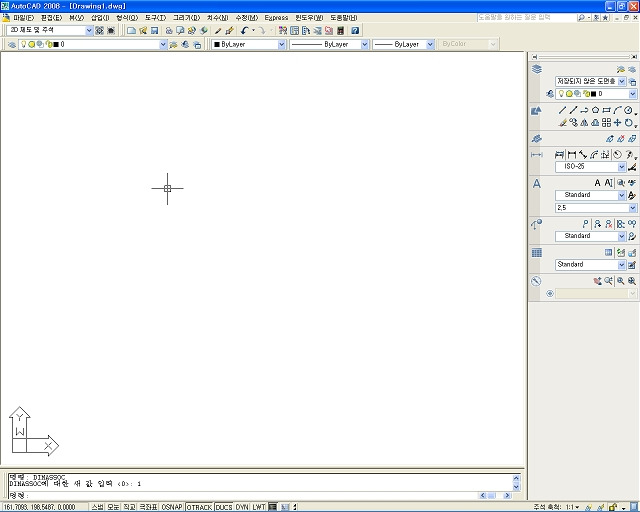Open the Help question mark icon
This screenshot has height=512, width=640.
[x=355, y=31]
